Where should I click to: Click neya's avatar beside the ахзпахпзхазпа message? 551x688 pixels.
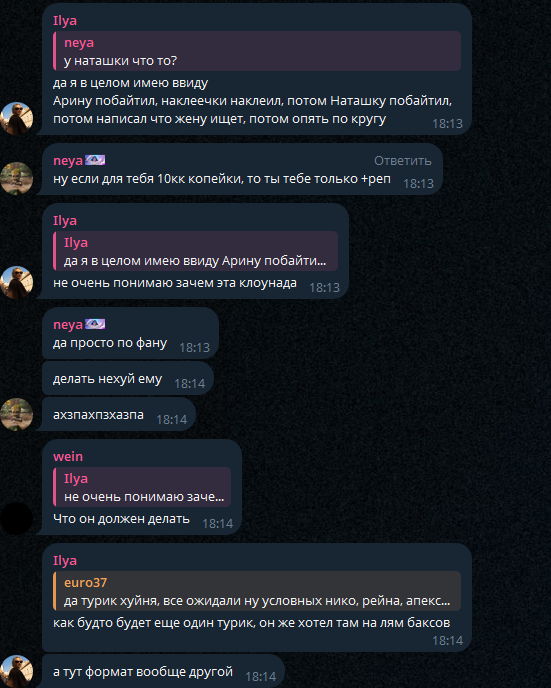(x=17, y=414)
